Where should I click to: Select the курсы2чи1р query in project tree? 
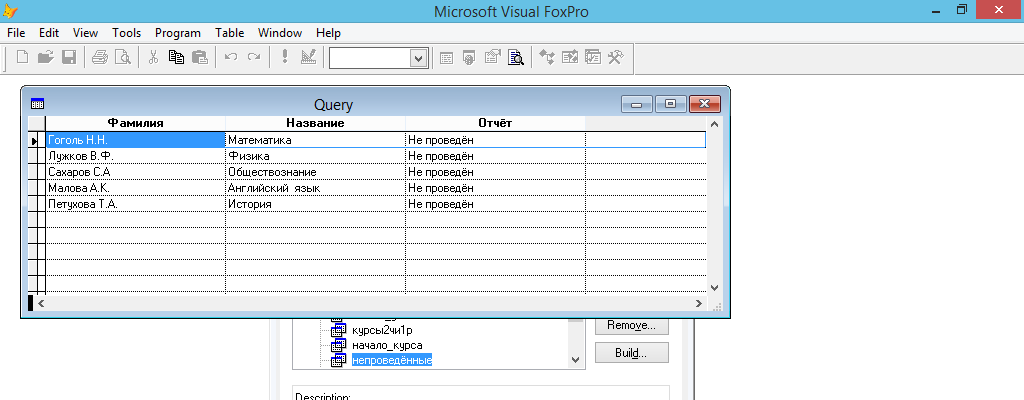coord(383,329)
